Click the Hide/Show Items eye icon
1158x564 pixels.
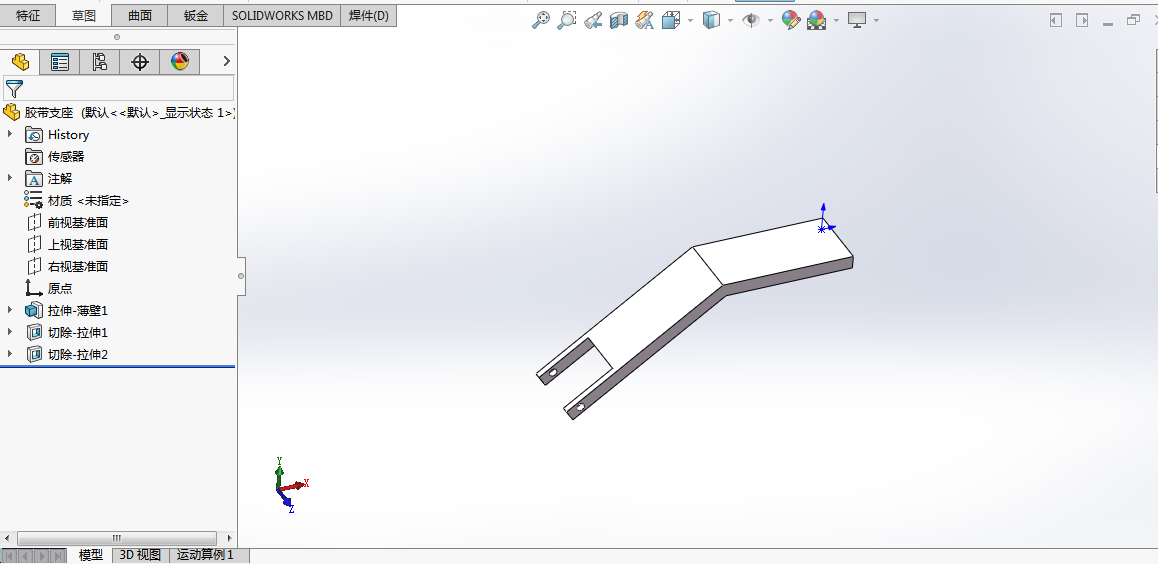pos(751,21)
